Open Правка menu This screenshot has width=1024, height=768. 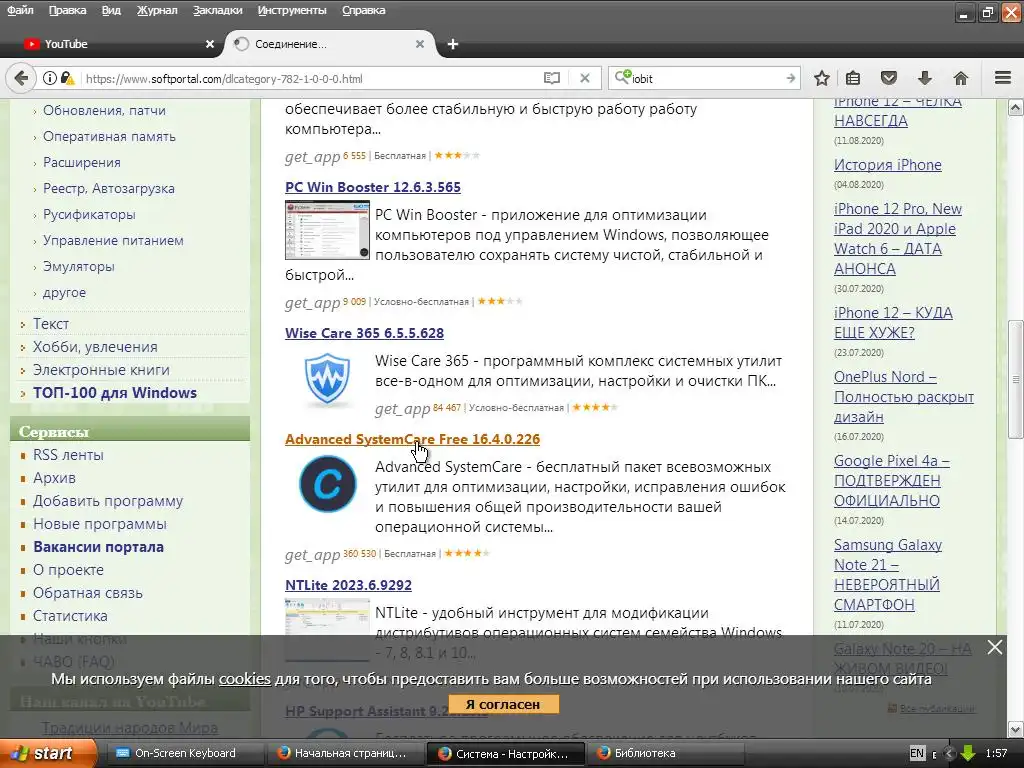(x=67, y=10)
